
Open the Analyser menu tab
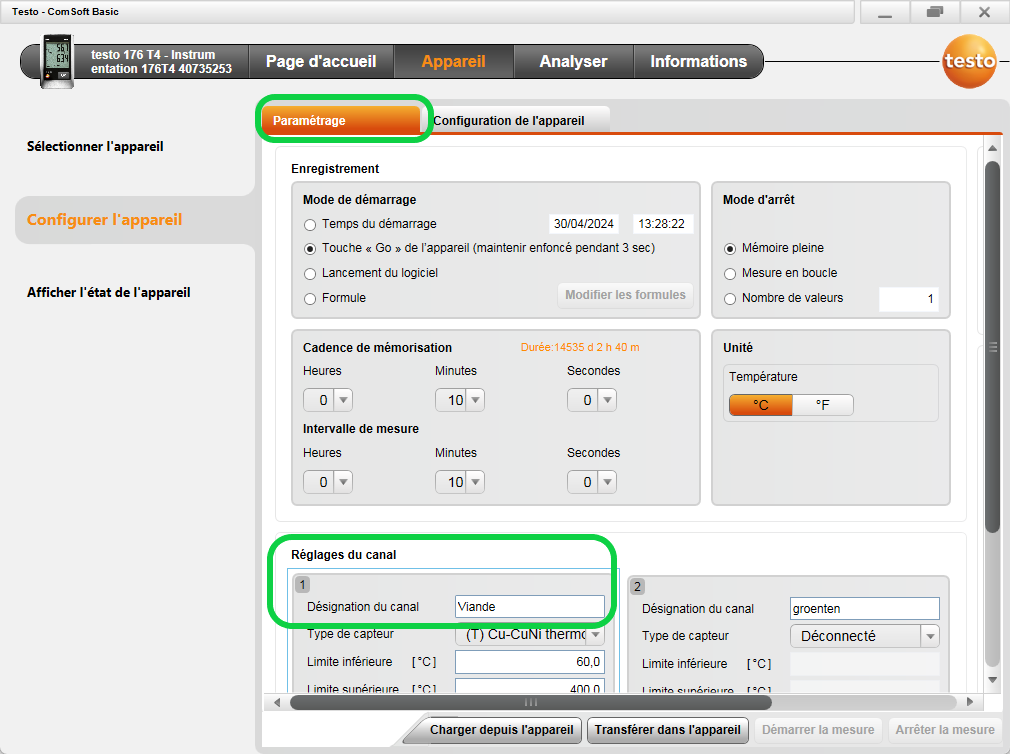[x=573, y=61]
